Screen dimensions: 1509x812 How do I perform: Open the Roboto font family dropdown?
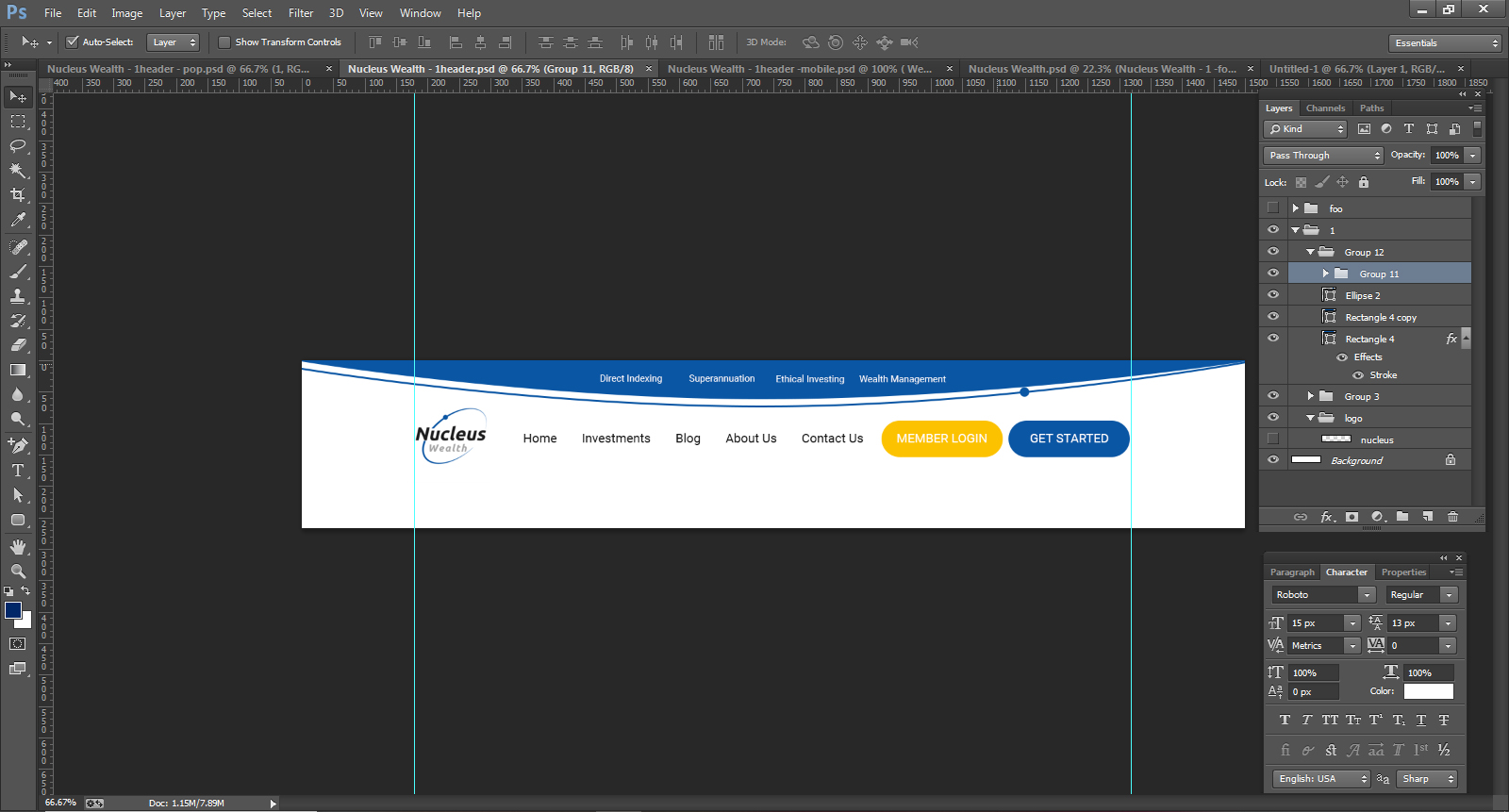pyautogui.click(x=1324, y=595)
